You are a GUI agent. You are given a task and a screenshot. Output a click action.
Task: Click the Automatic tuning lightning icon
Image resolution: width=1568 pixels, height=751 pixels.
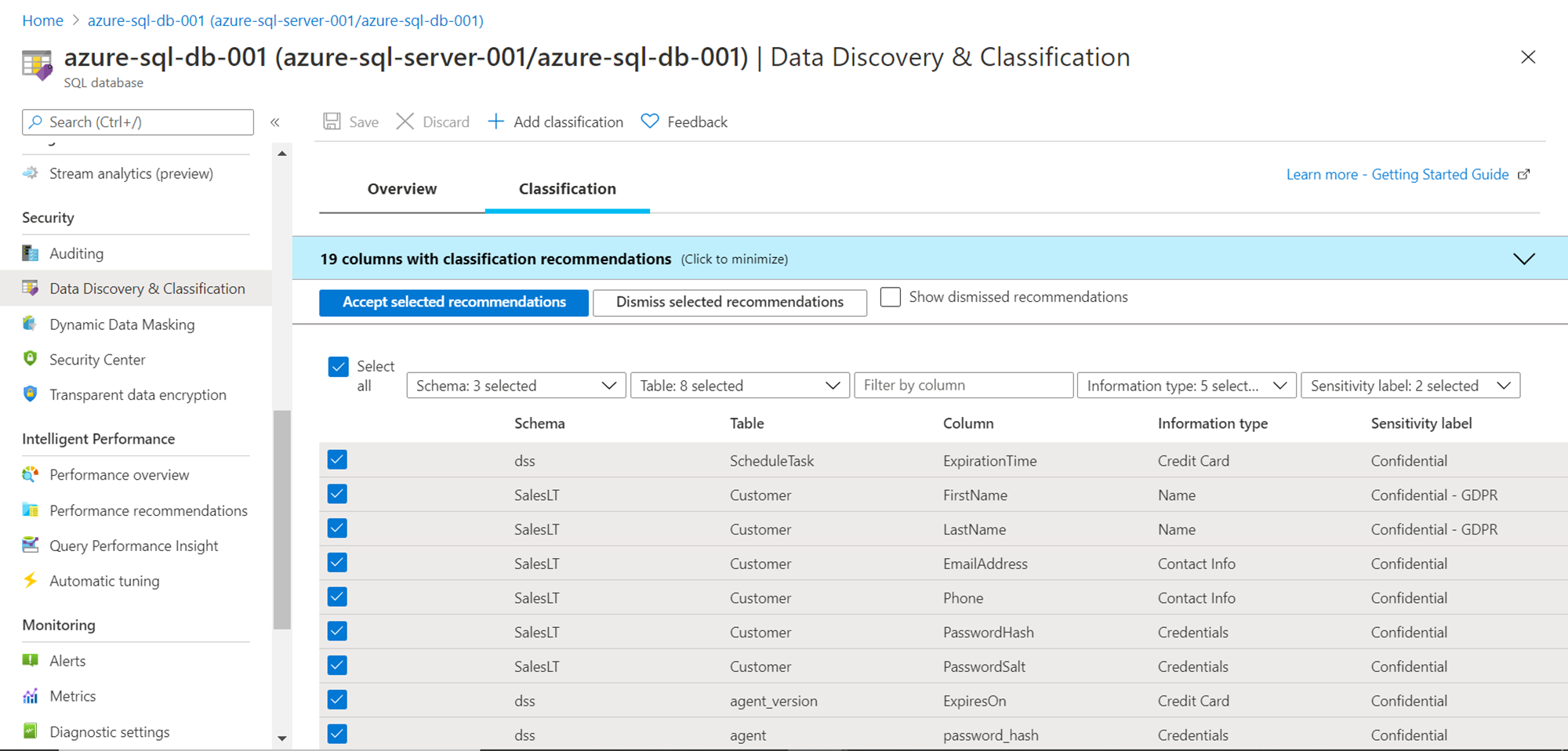tap(31, 581)
